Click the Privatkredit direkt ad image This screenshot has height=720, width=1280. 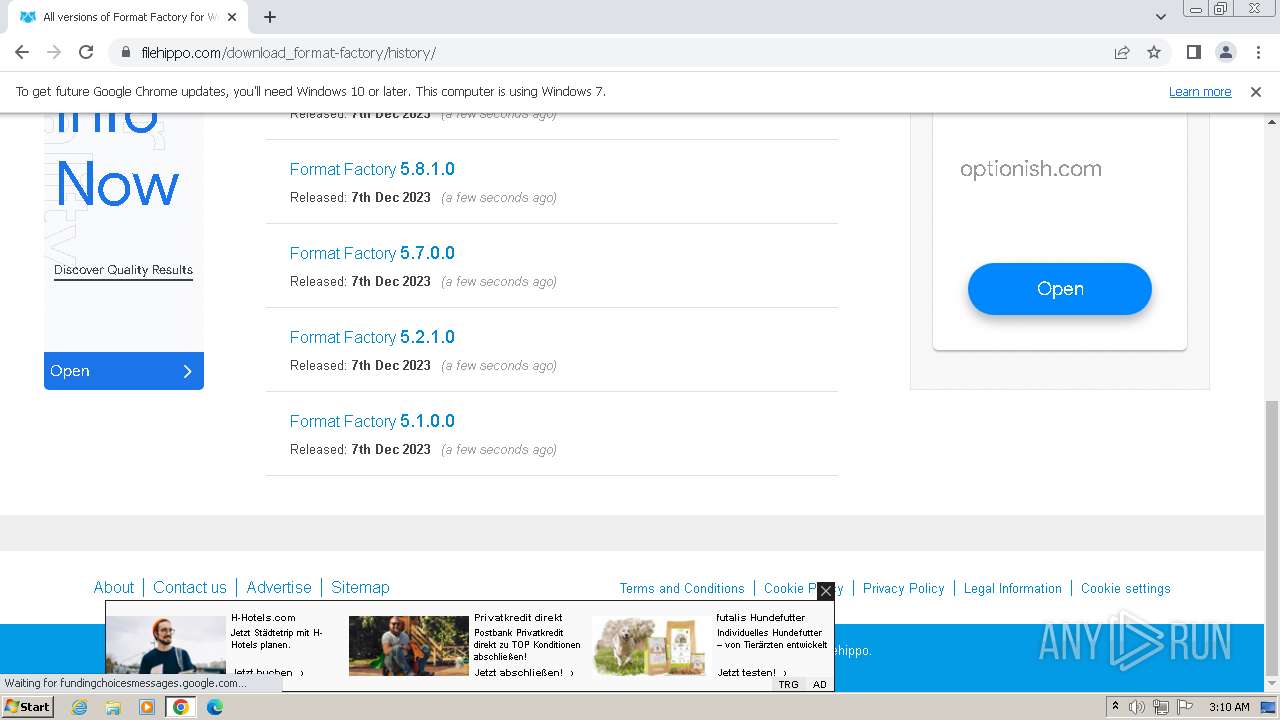tap(409, 645)
